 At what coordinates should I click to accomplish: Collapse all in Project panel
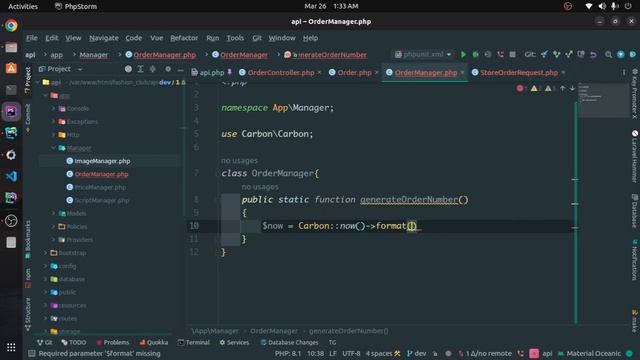(153, 69)
